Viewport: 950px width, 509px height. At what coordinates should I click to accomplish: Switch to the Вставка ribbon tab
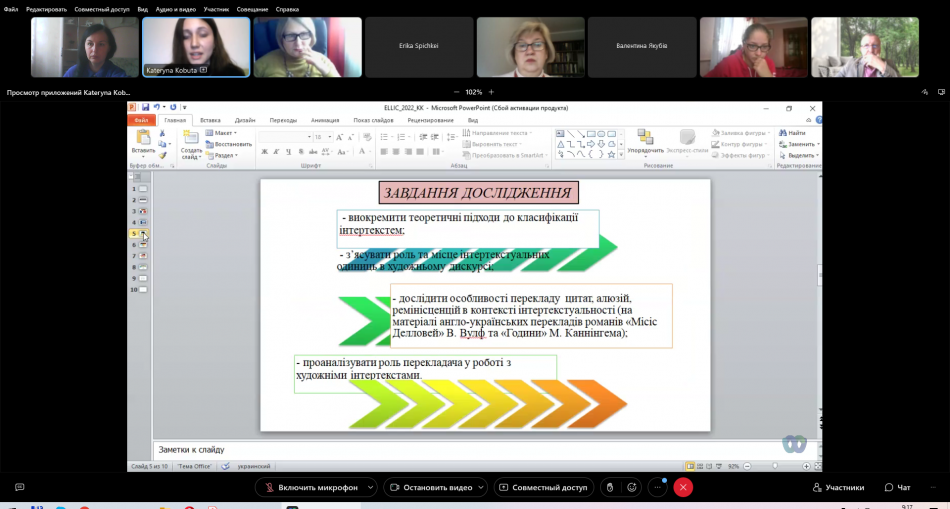(210, 120)
